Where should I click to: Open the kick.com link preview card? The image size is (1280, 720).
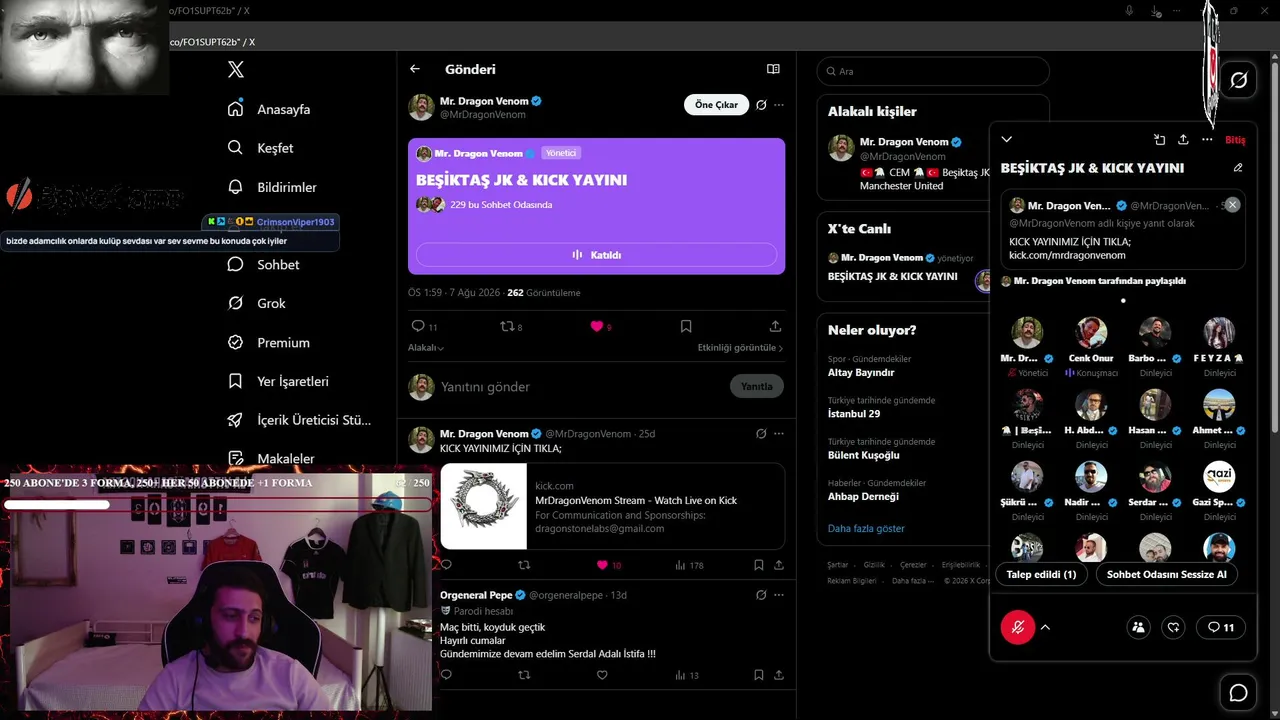click(612, 506)
